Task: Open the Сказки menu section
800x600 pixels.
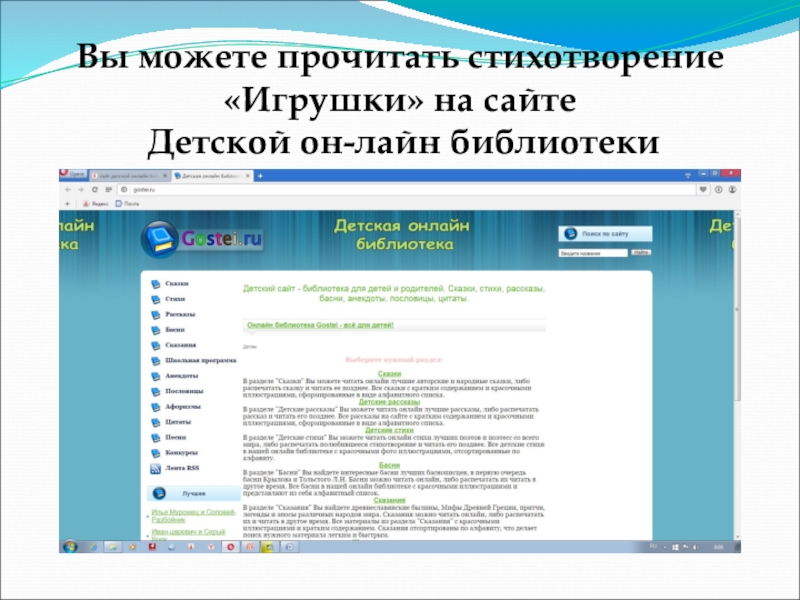Action: [177, 284]
